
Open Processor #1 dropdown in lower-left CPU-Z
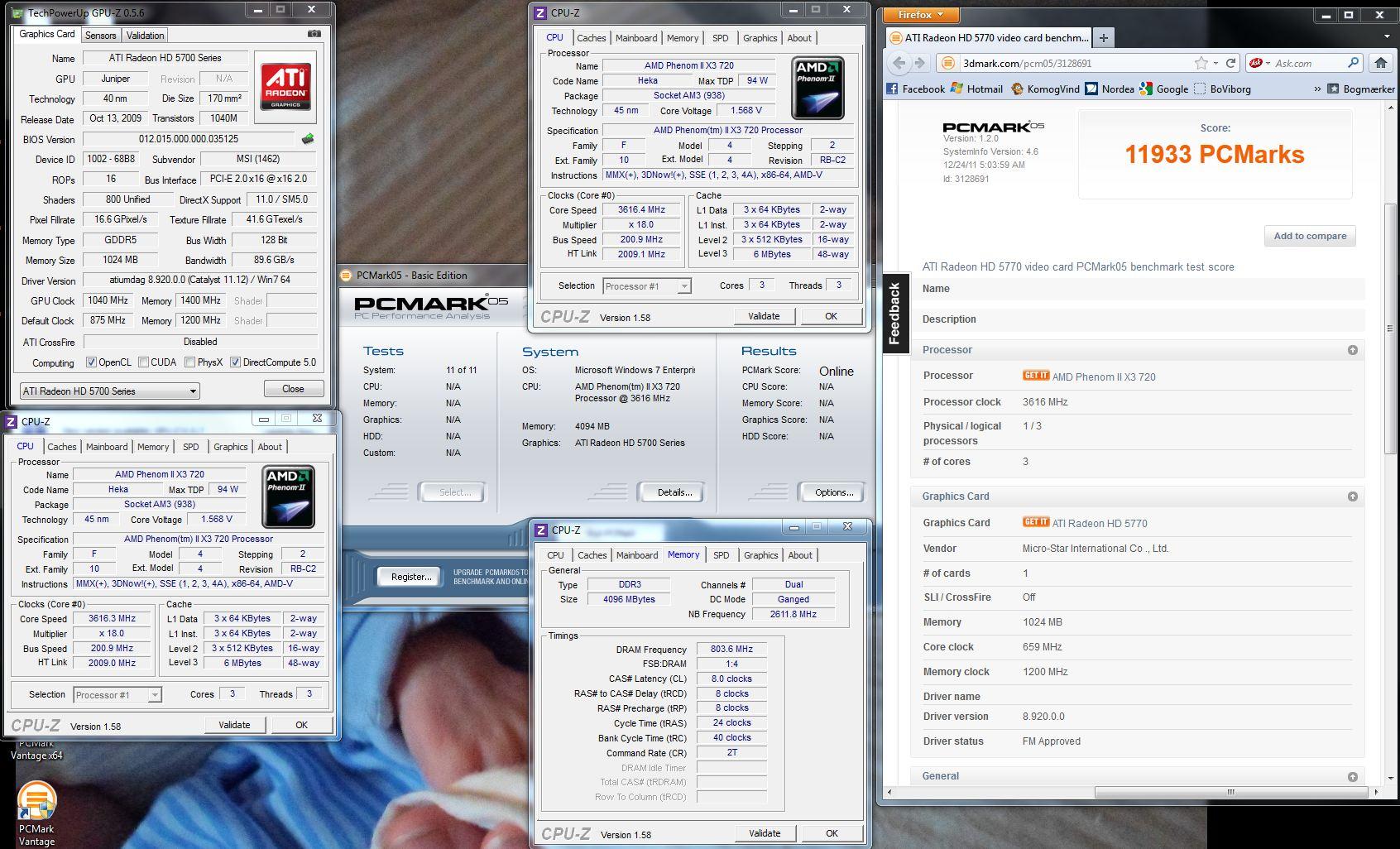(x=117, y=695)
